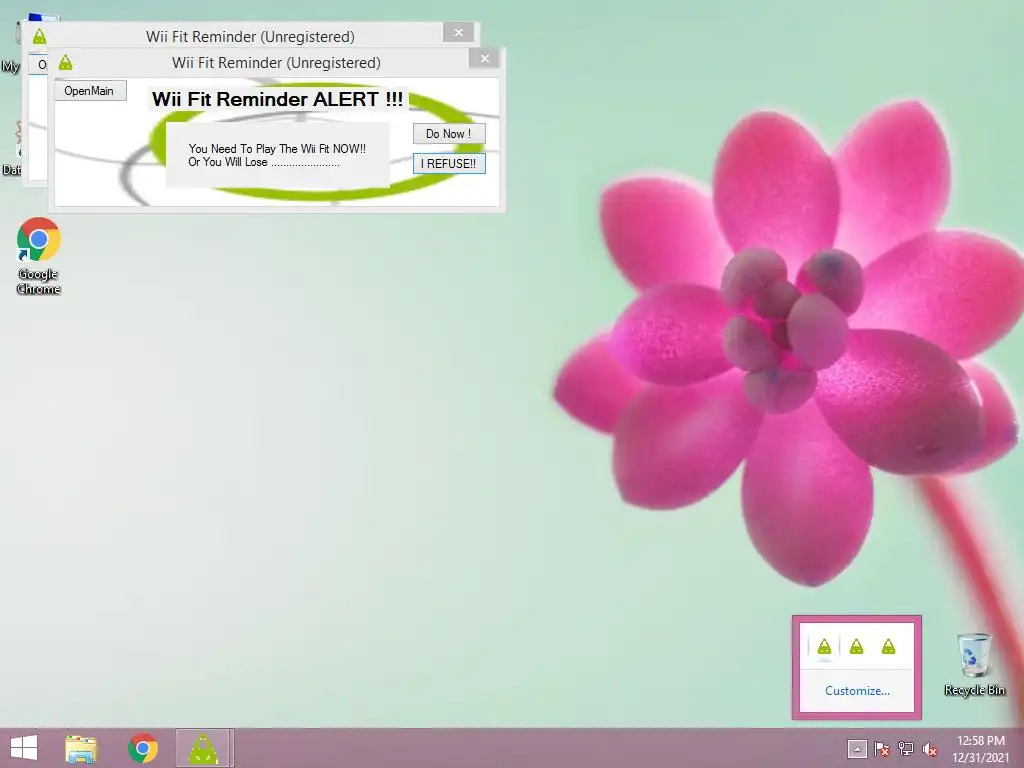Click the Do Now ! button

click(449, 134)
